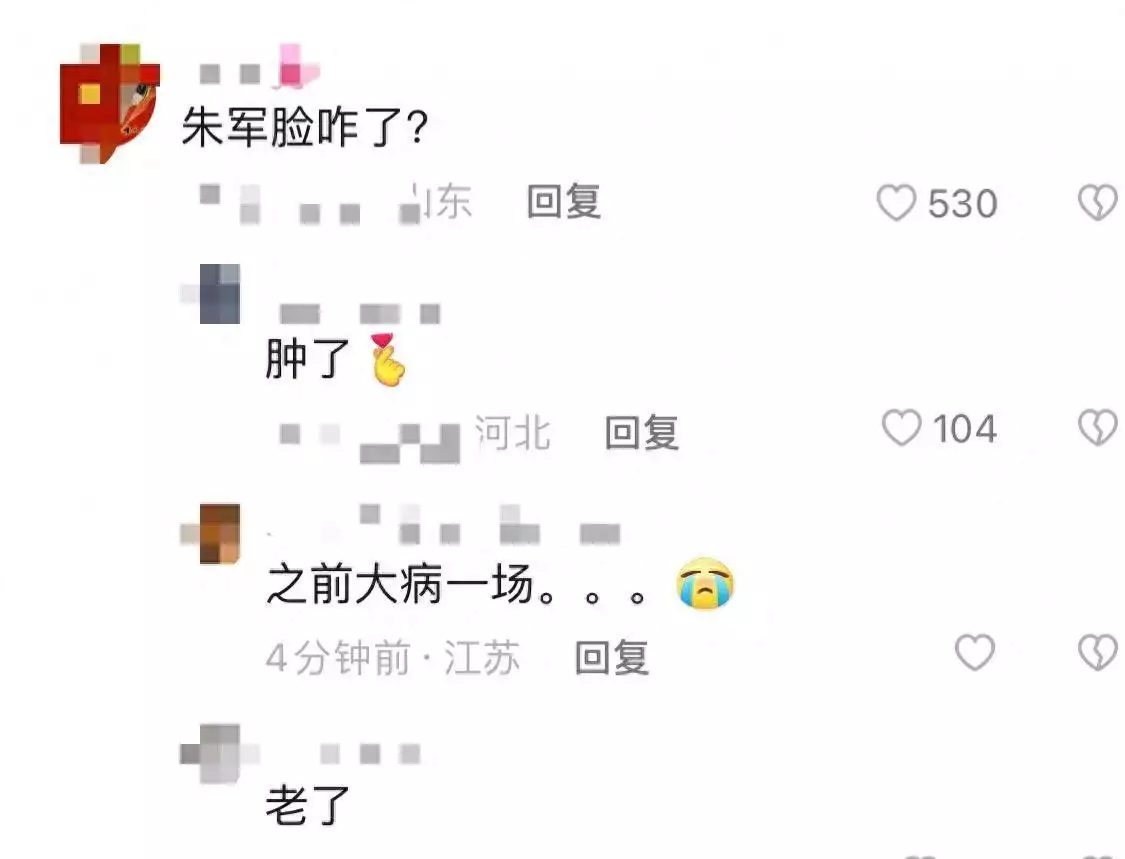Image resolution: width=1125 pixels, height=859 pixels.
Task: Click 回复 under the 肿了 comment
Action: point(641,432)
